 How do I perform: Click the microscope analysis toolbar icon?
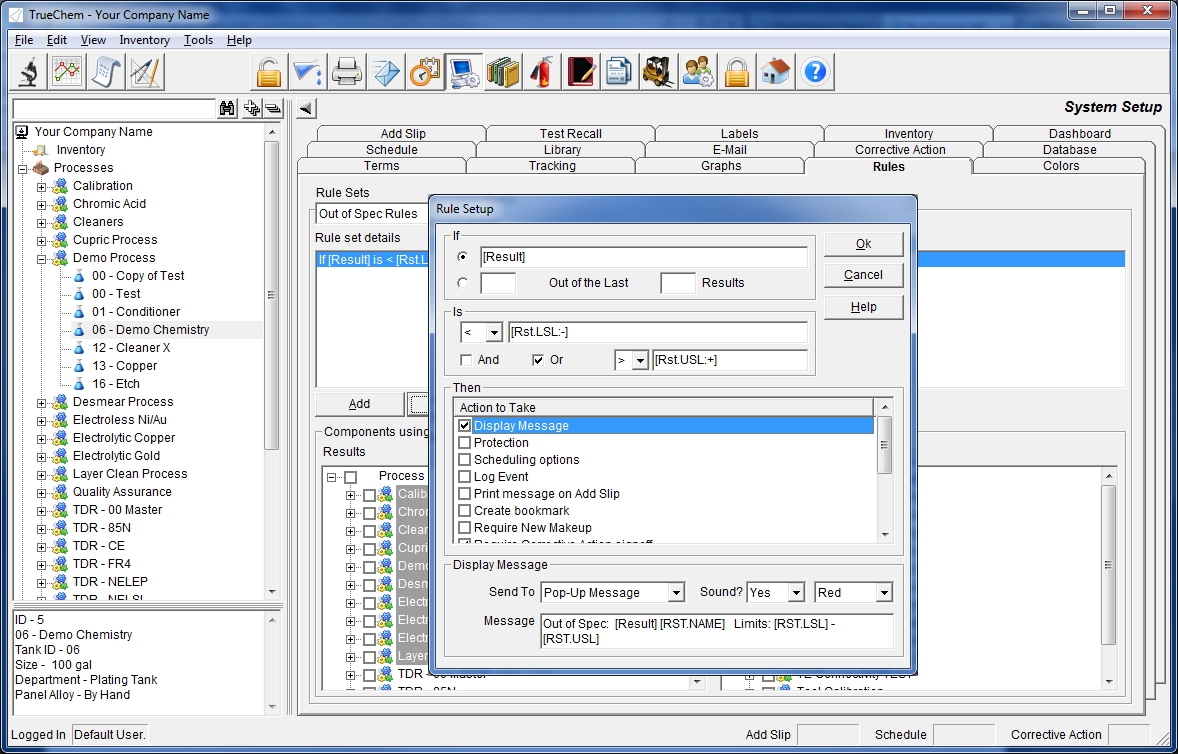pyautogui.click(x=29, y=72)
